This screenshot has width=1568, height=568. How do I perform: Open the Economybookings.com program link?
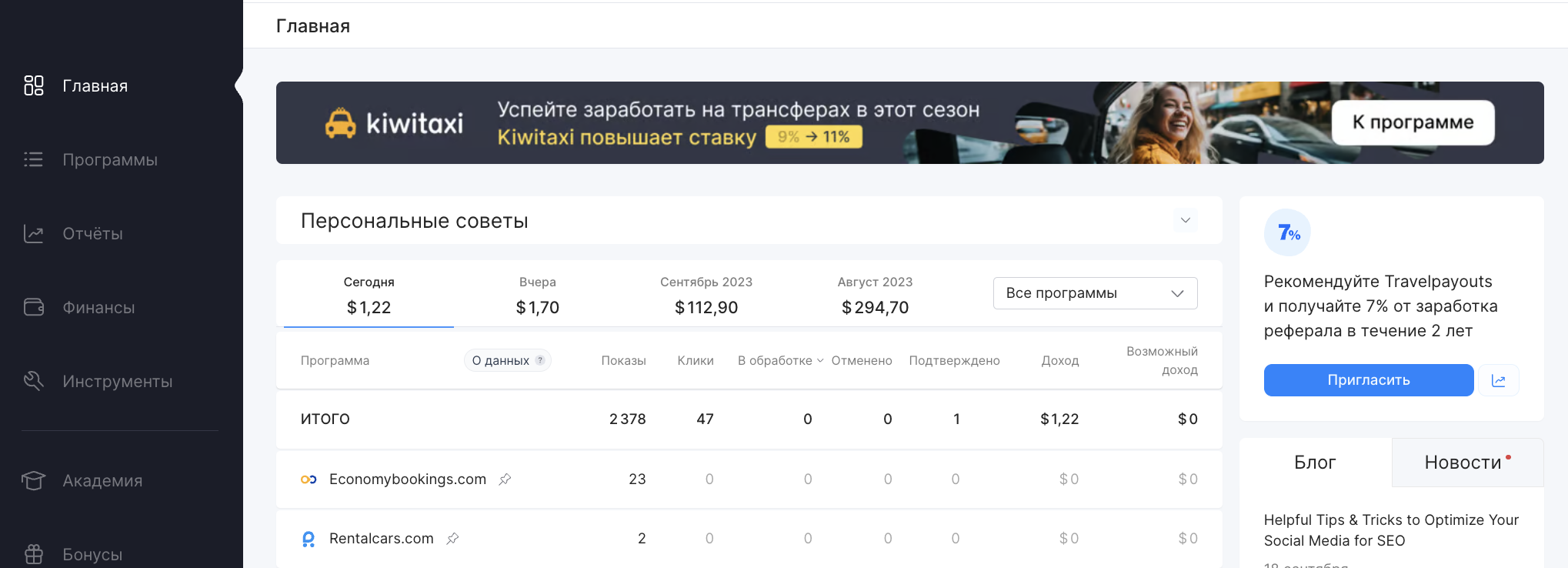click(x=408, y=479)
